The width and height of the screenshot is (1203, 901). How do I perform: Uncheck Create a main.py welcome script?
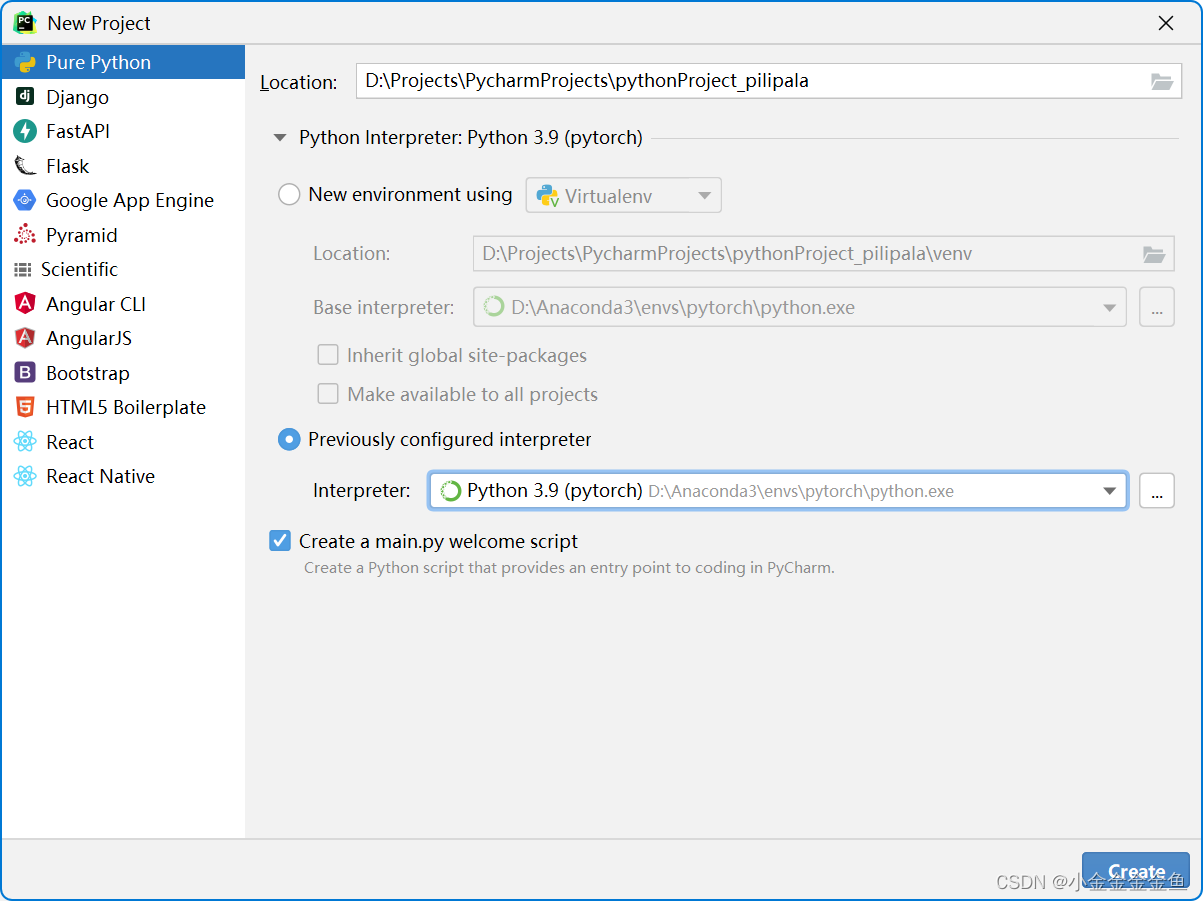(280, 541)
